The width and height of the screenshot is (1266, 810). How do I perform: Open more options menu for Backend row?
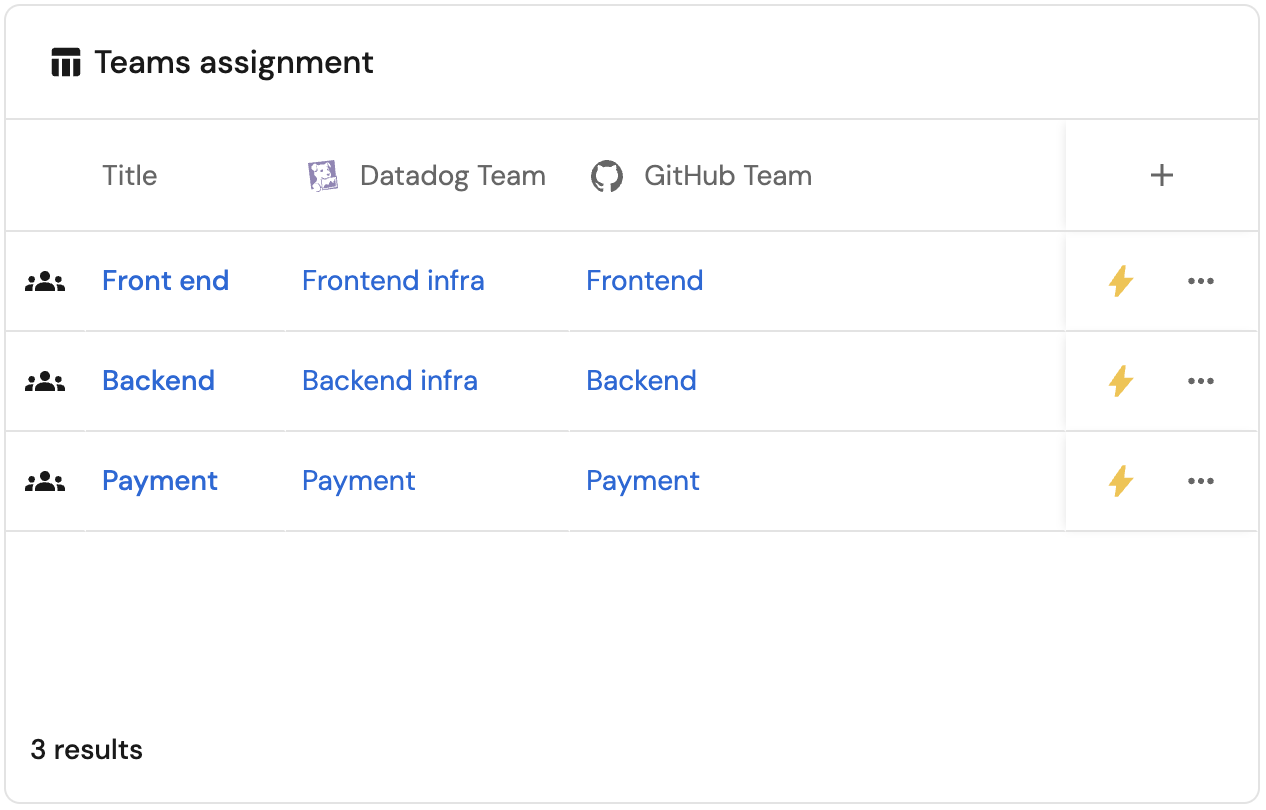(x=1200, y=381)
